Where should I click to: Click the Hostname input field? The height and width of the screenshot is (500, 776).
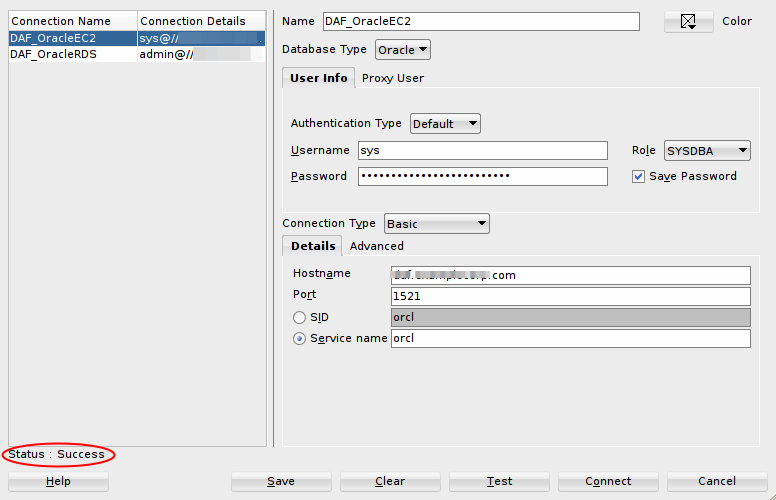tap(571, 275)
